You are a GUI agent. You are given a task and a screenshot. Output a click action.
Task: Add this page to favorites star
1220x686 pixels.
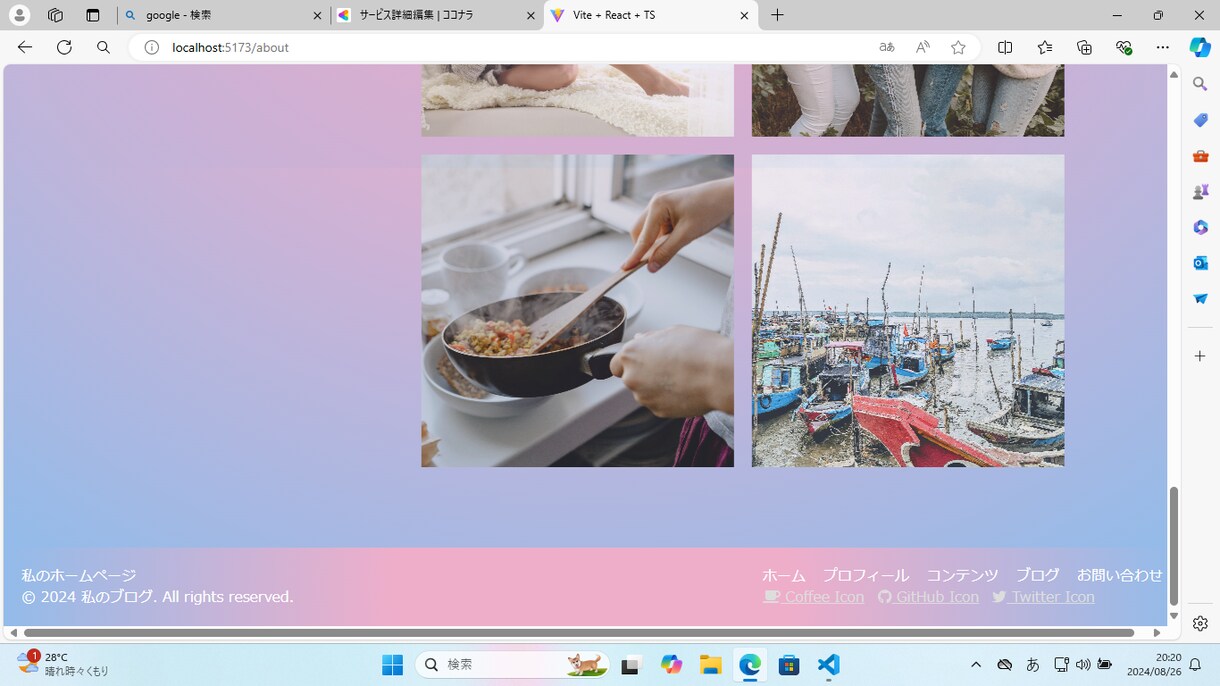tap(958, 47)
